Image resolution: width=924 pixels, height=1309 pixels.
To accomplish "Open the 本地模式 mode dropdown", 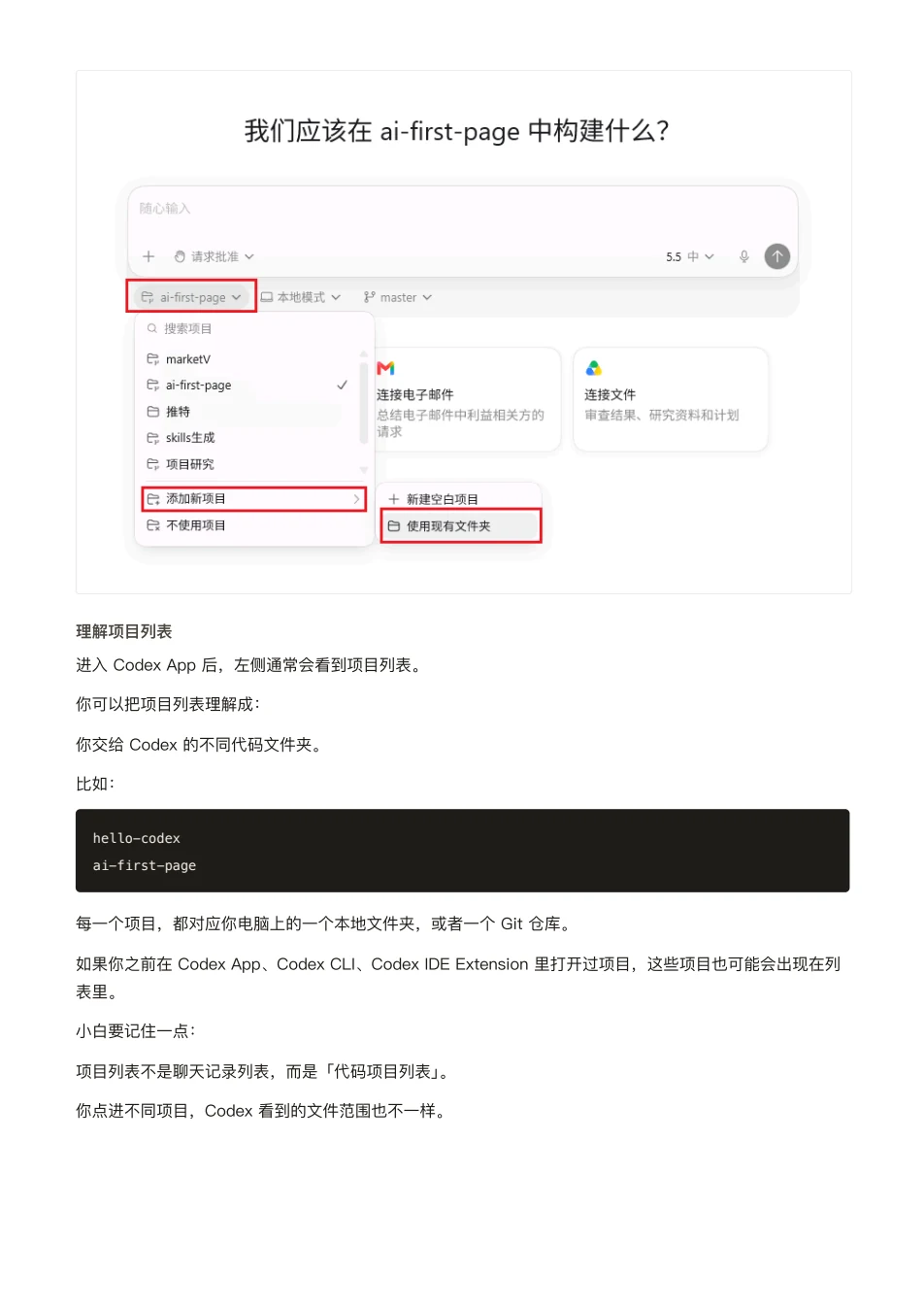I will coord(300,297).
